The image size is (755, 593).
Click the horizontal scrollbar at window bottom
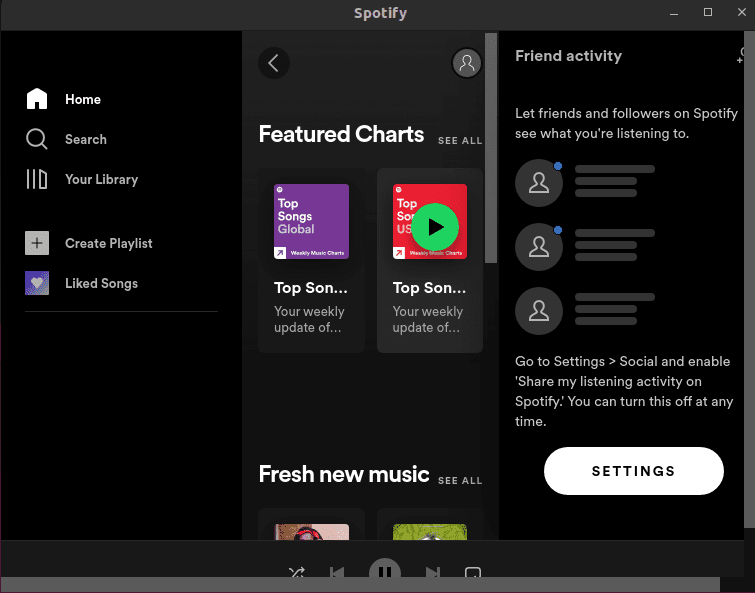click(360, 584)
